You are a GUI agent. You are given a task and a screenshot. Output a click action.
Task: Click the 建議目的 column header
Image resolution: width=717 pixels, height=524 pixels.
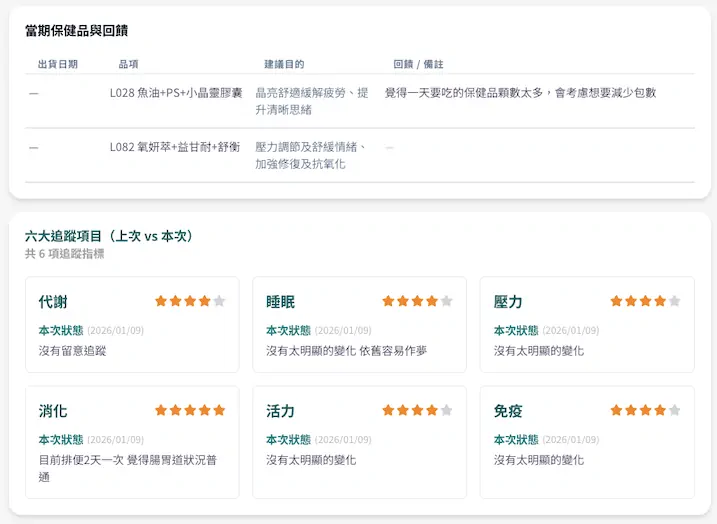click(x=284, y=64)
